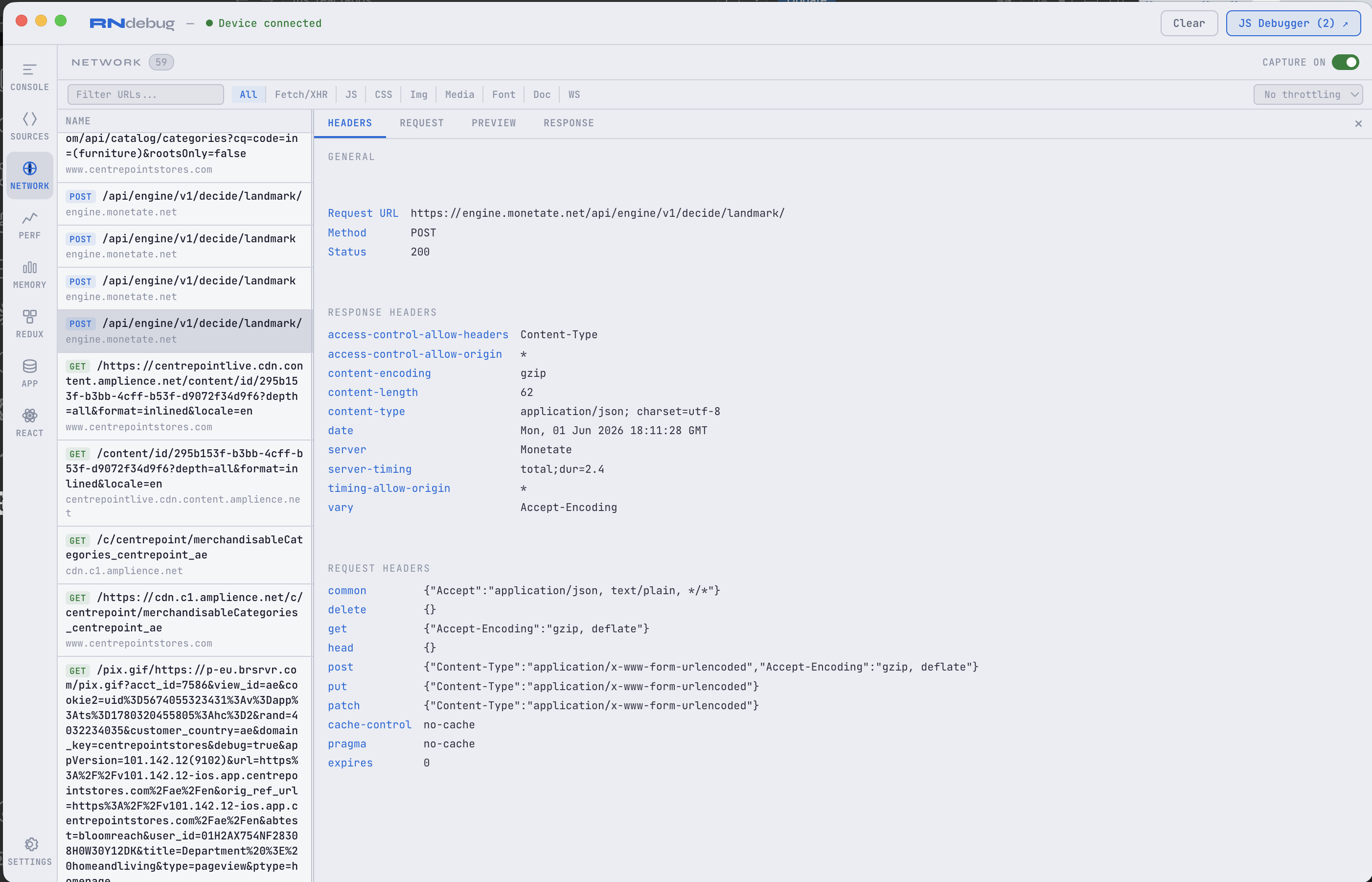Click the content-type application/json value

pyautogui.click(x=620, y=412)
